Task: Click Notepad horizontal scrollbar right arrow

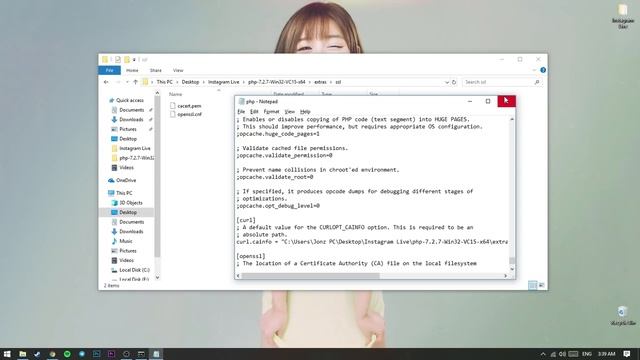Action: [x=506, y=276]
